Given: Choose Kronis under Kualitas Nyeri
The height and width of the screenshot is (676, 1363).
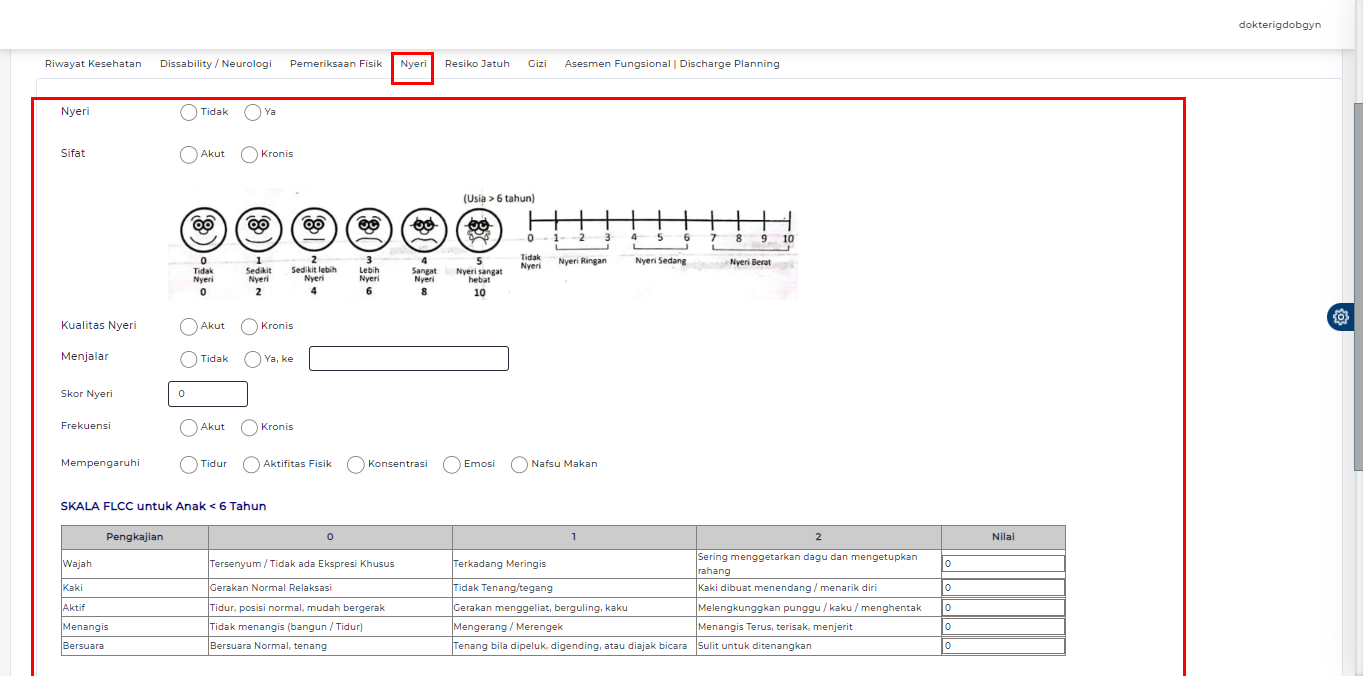Looking at the screenshot, I should (248, 326).
